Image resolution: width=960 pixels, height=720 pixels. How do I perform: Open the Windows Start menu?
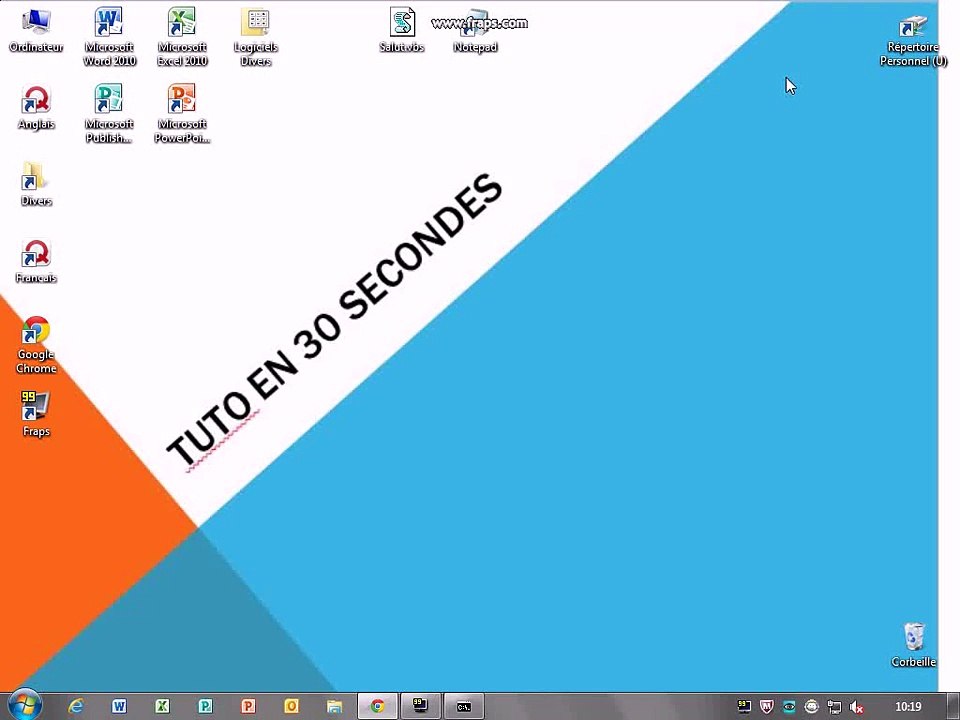(25, 706)
